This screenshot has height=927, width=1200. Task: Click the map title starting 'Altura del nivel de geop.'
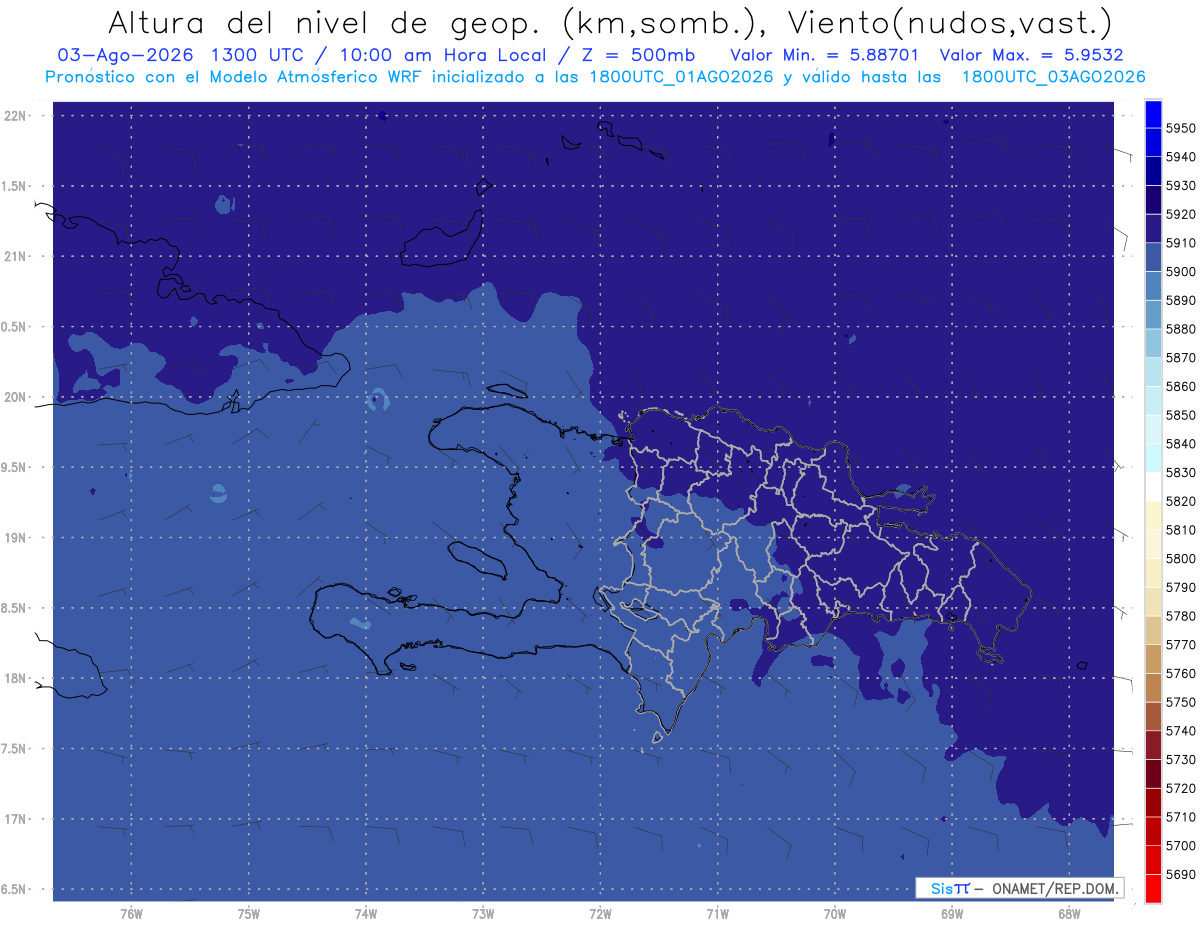pyautogui.click(x=610, y=22)
